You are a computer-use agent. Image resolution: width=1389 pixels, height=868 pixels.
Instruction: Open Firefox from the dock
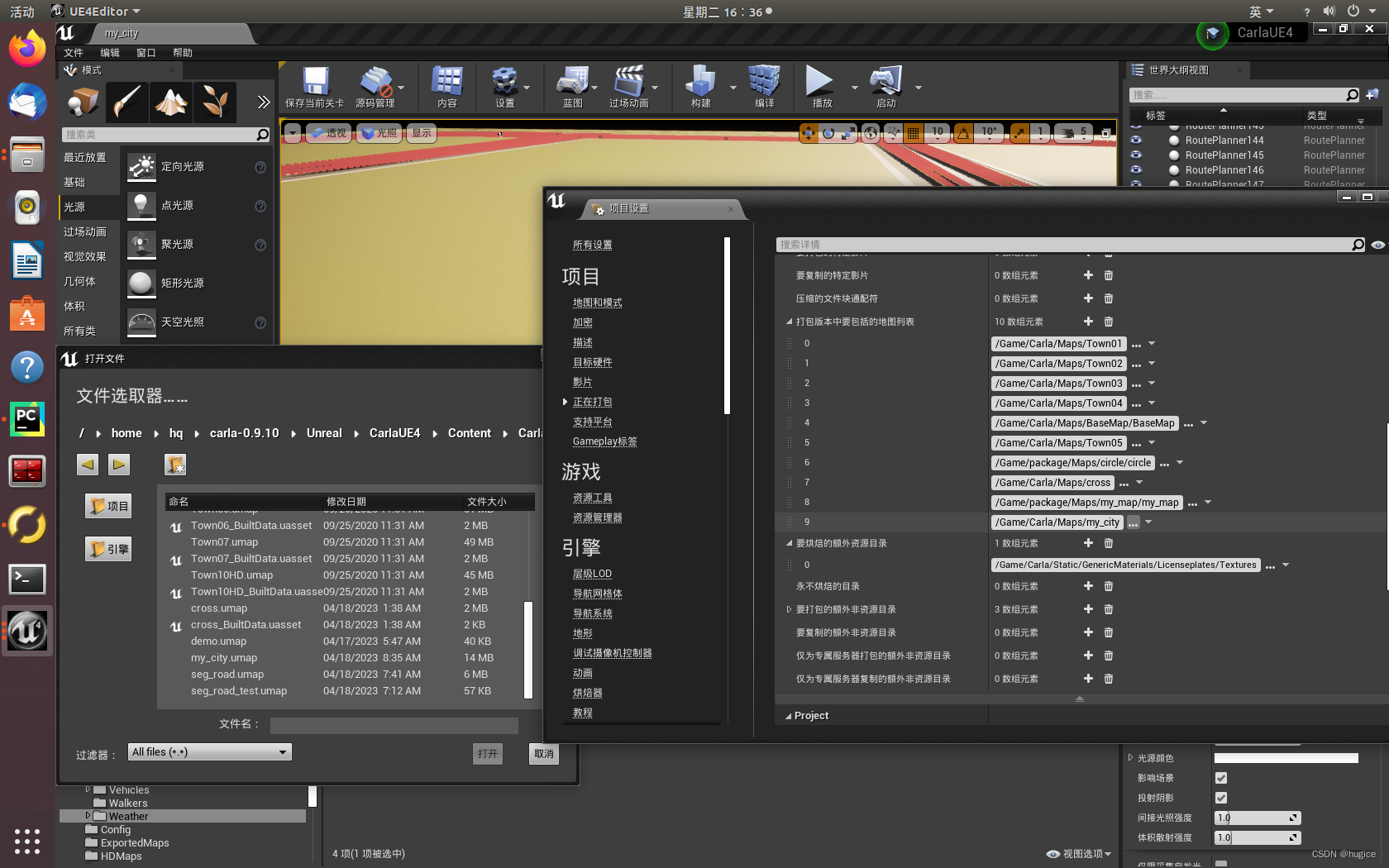[x=27, y=48]
